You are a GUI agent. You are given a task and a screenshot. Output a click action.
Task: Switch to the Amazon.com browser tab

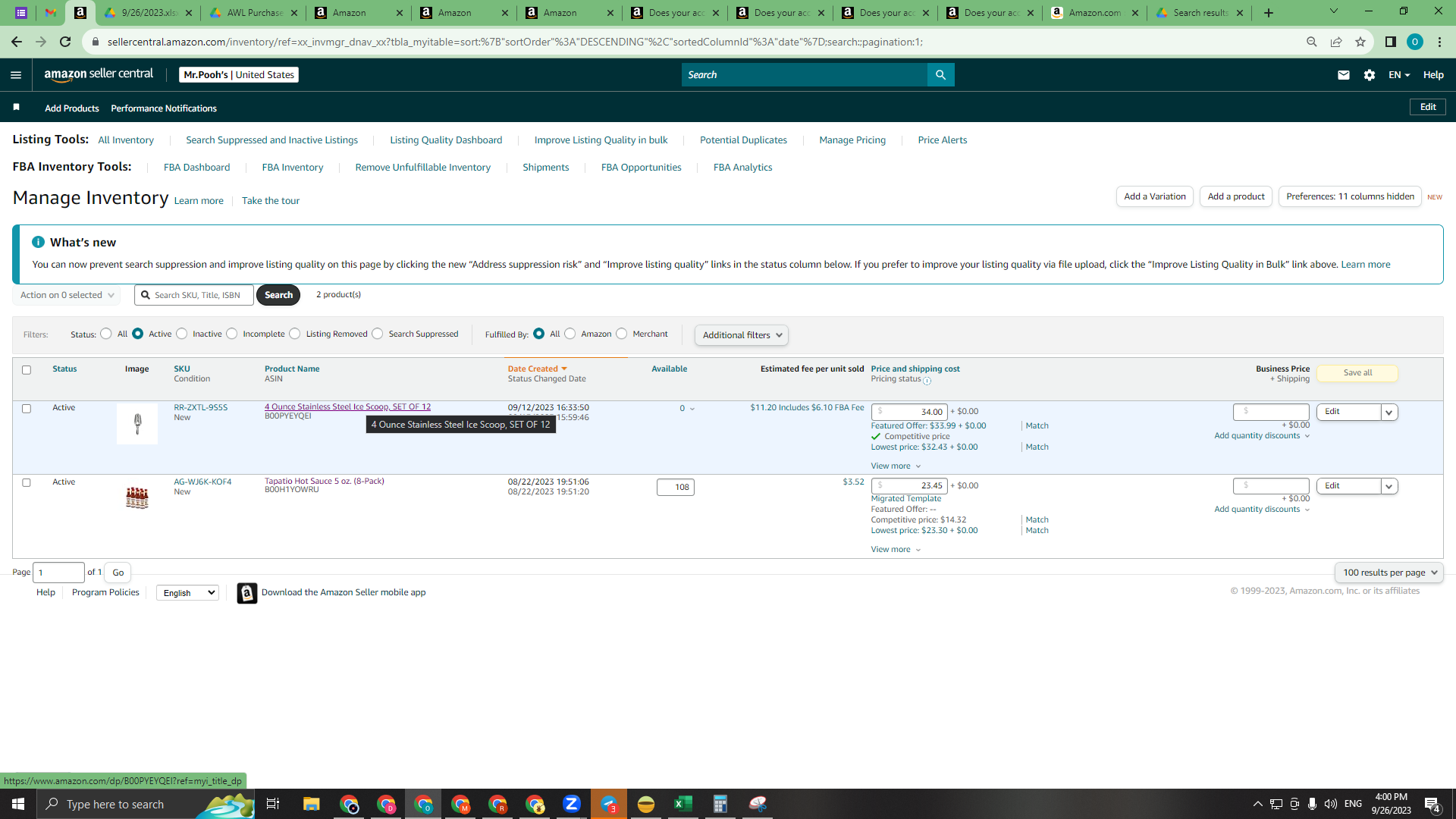coord(1094,13)
